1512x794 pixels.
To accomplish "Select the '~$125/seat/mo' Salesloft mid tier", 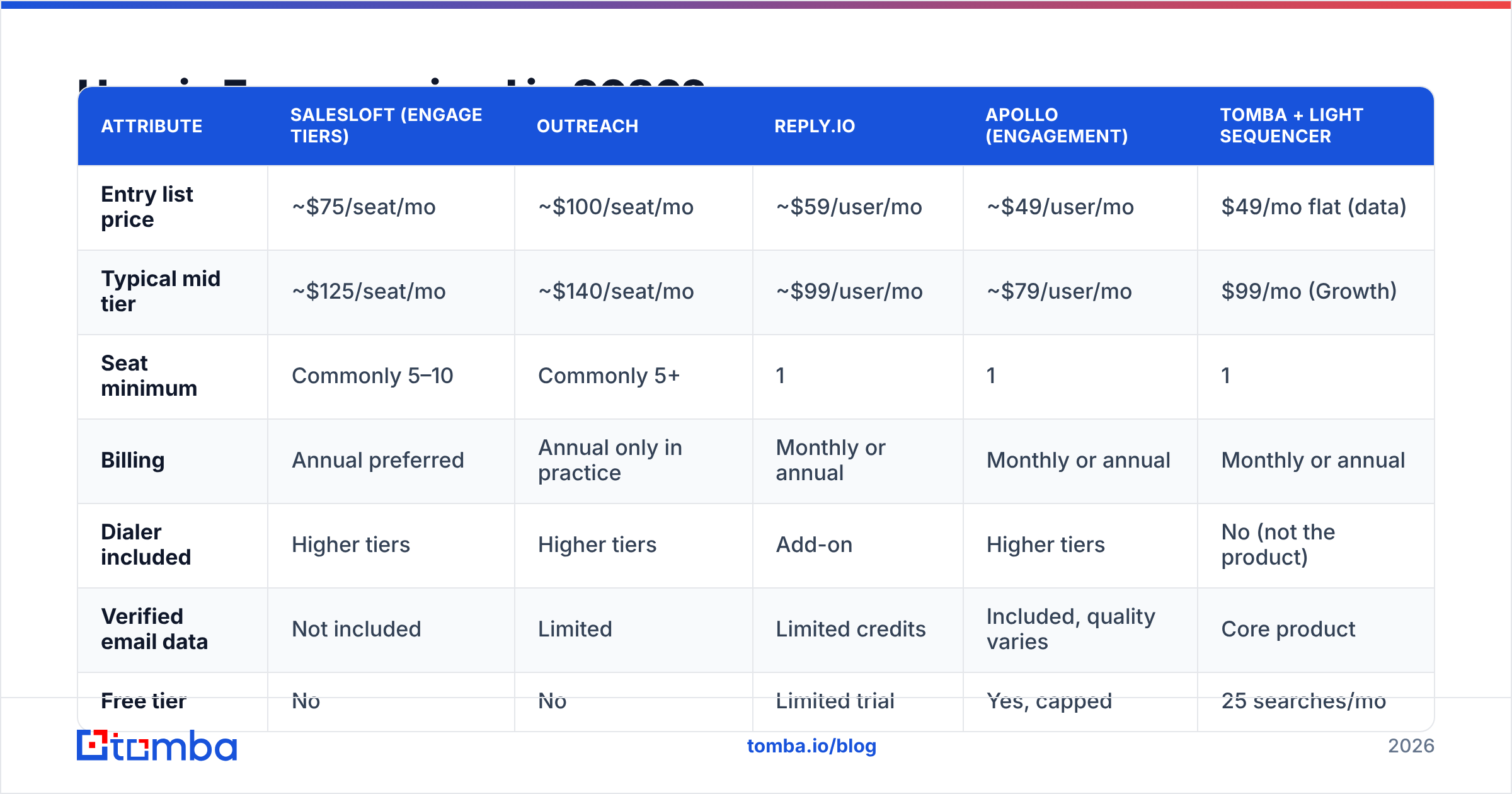I will [369, 291].
